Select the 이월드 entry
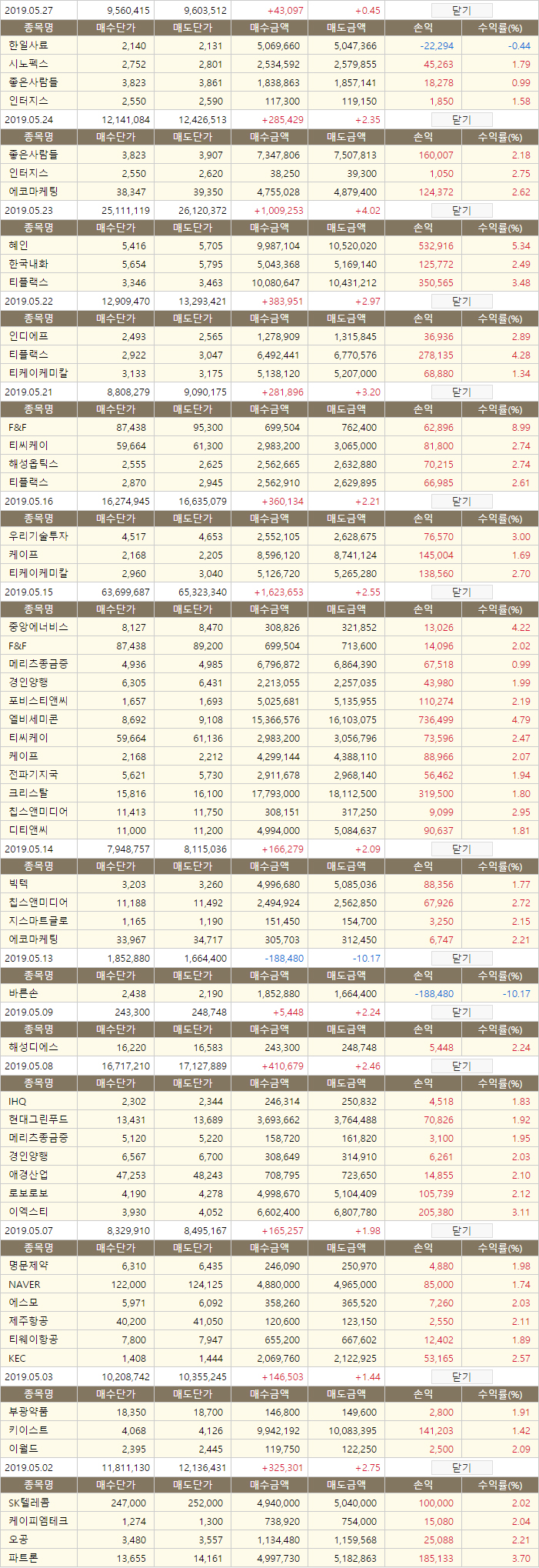 (23, 1449)
